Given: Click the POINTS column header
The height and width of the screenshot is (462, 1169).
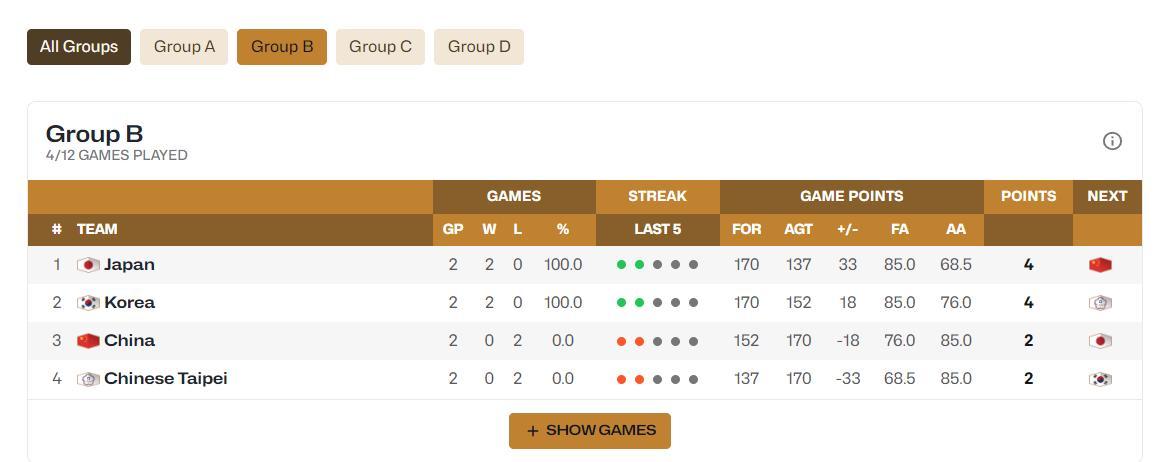Looking at the screenshot, I should point(1028,196).
